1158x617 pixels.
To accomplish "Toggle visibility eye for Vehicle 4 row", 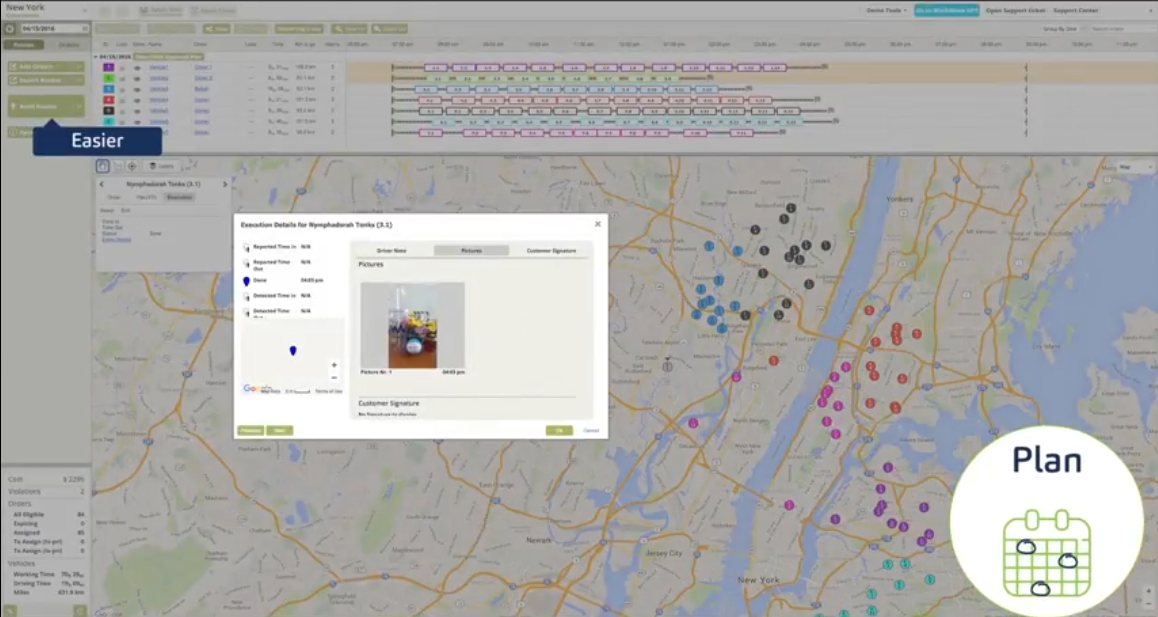I will [x=137, y=100].
